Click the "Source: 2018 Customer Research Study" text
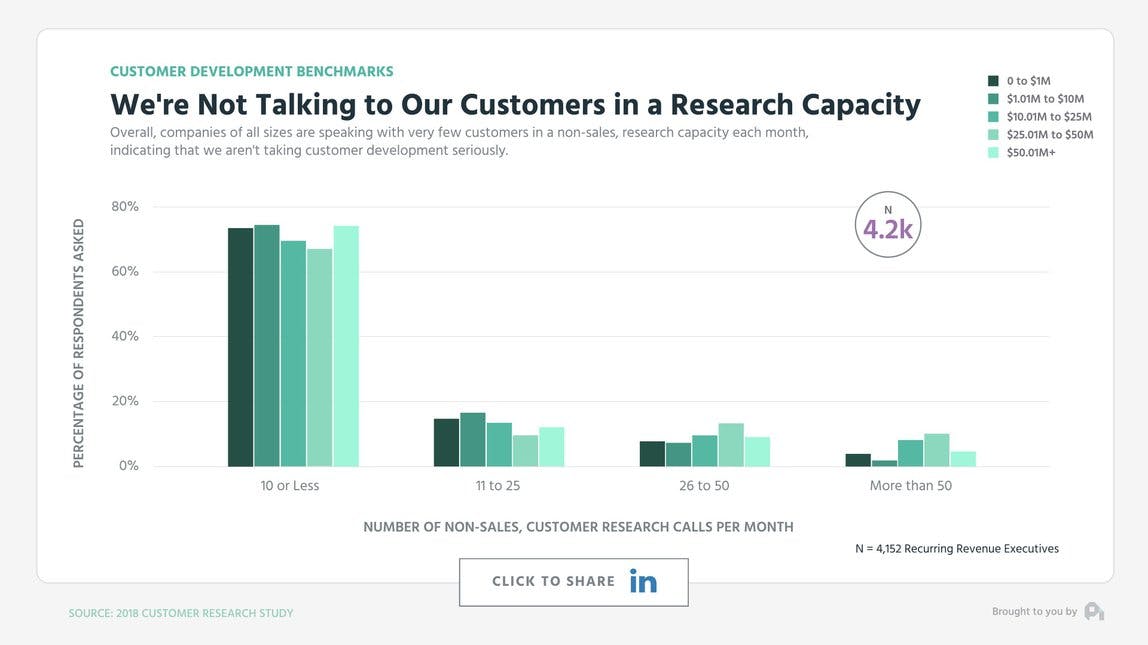 pos(181,613)
